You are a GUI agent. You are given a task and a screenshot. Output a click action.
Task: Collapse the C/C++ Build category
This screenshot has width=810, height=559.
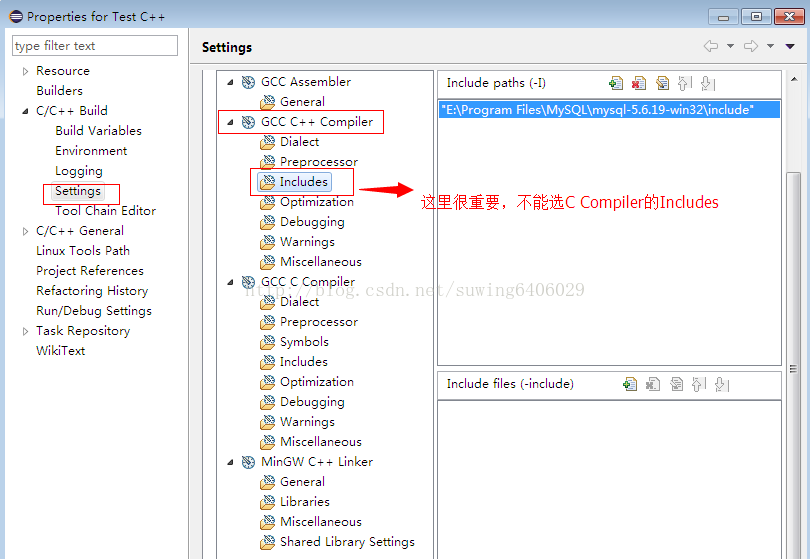[x=26, y=111]
